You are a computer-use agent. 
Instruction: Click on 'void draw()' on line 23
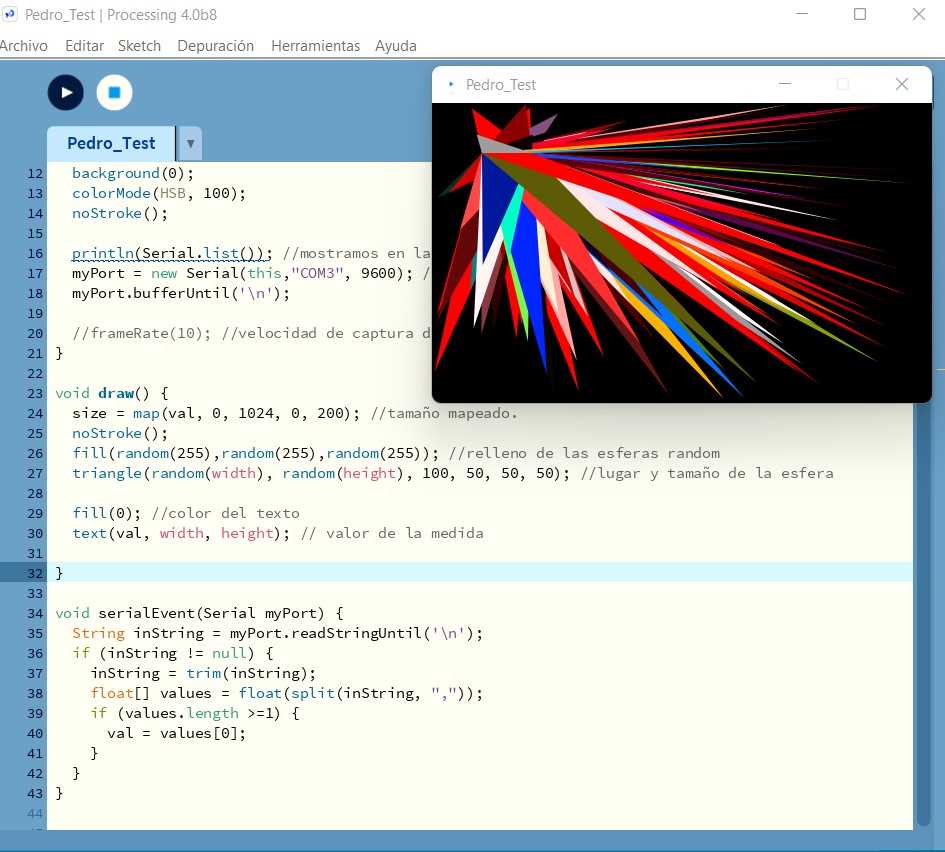[x=102, y=393]
